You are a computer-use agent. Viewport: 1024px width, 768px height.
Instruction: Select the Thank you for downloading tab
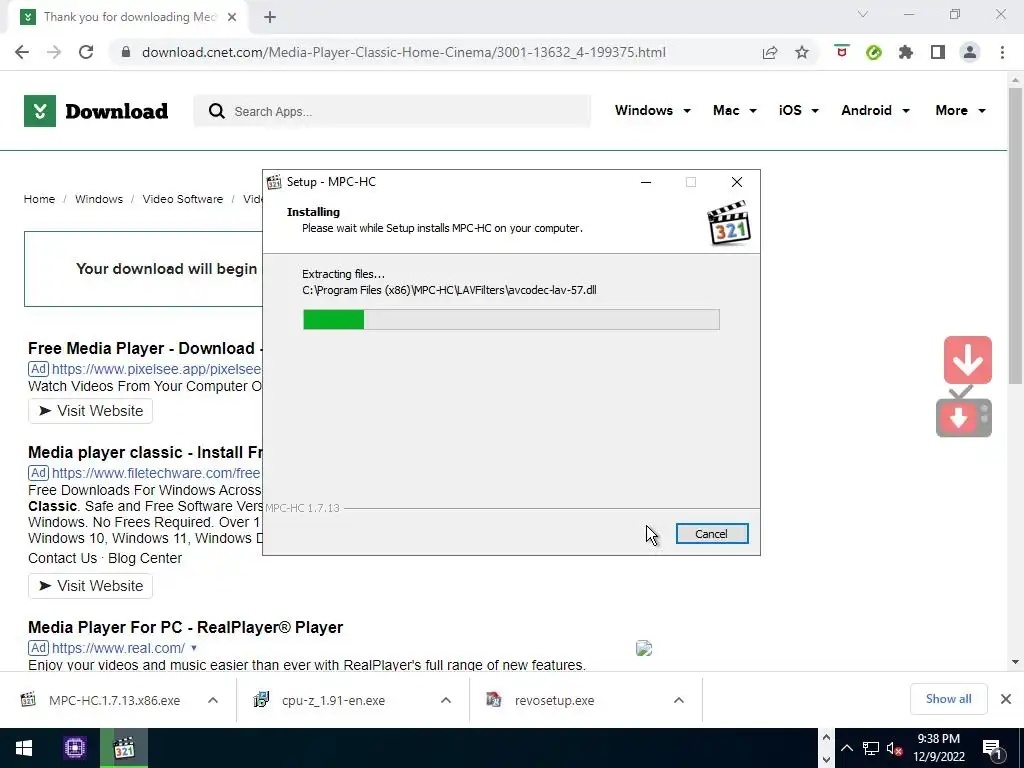(128, 17)
